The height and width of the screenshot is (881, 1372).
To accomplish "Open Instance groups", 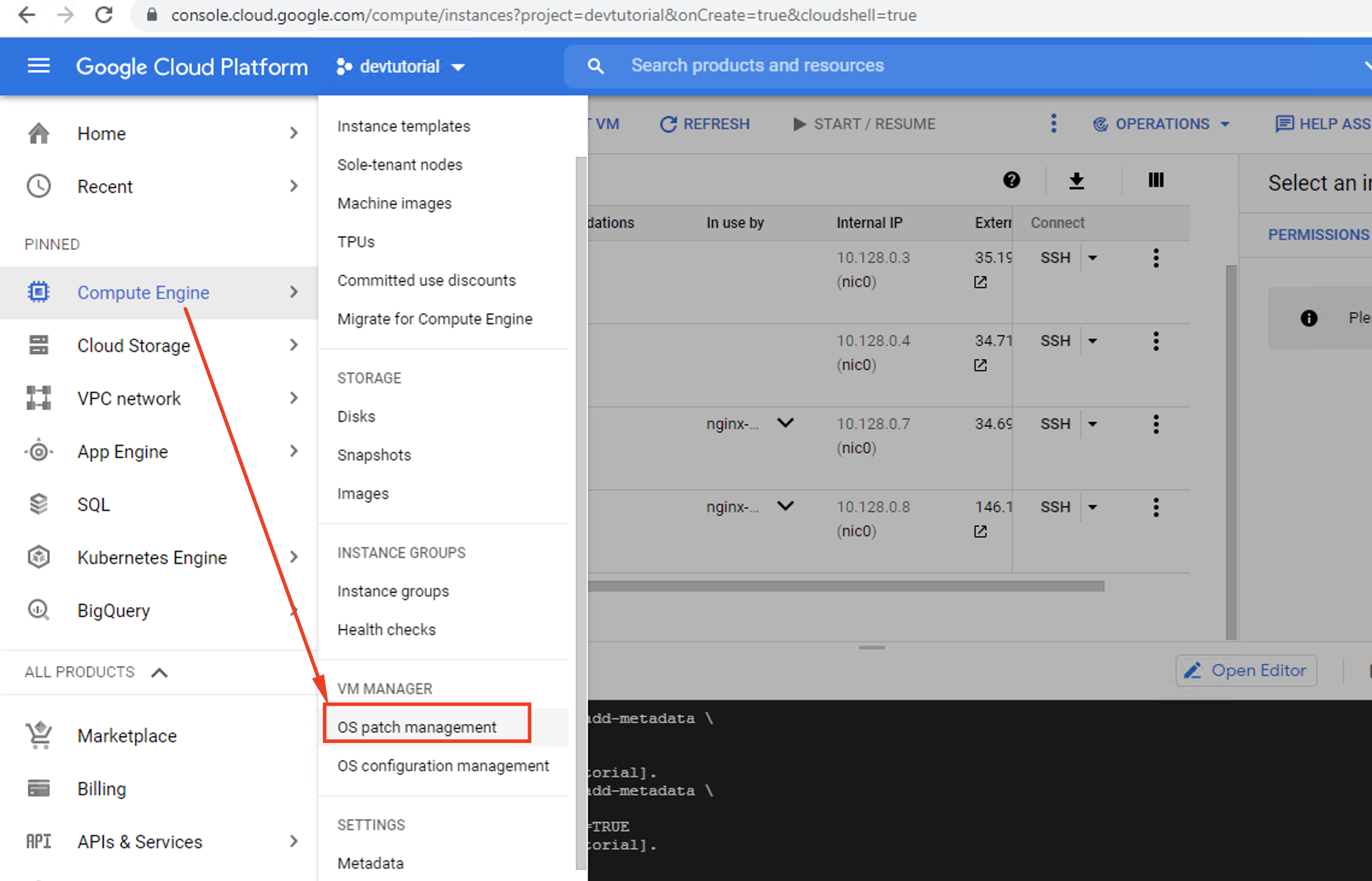I will pos(393,591).
